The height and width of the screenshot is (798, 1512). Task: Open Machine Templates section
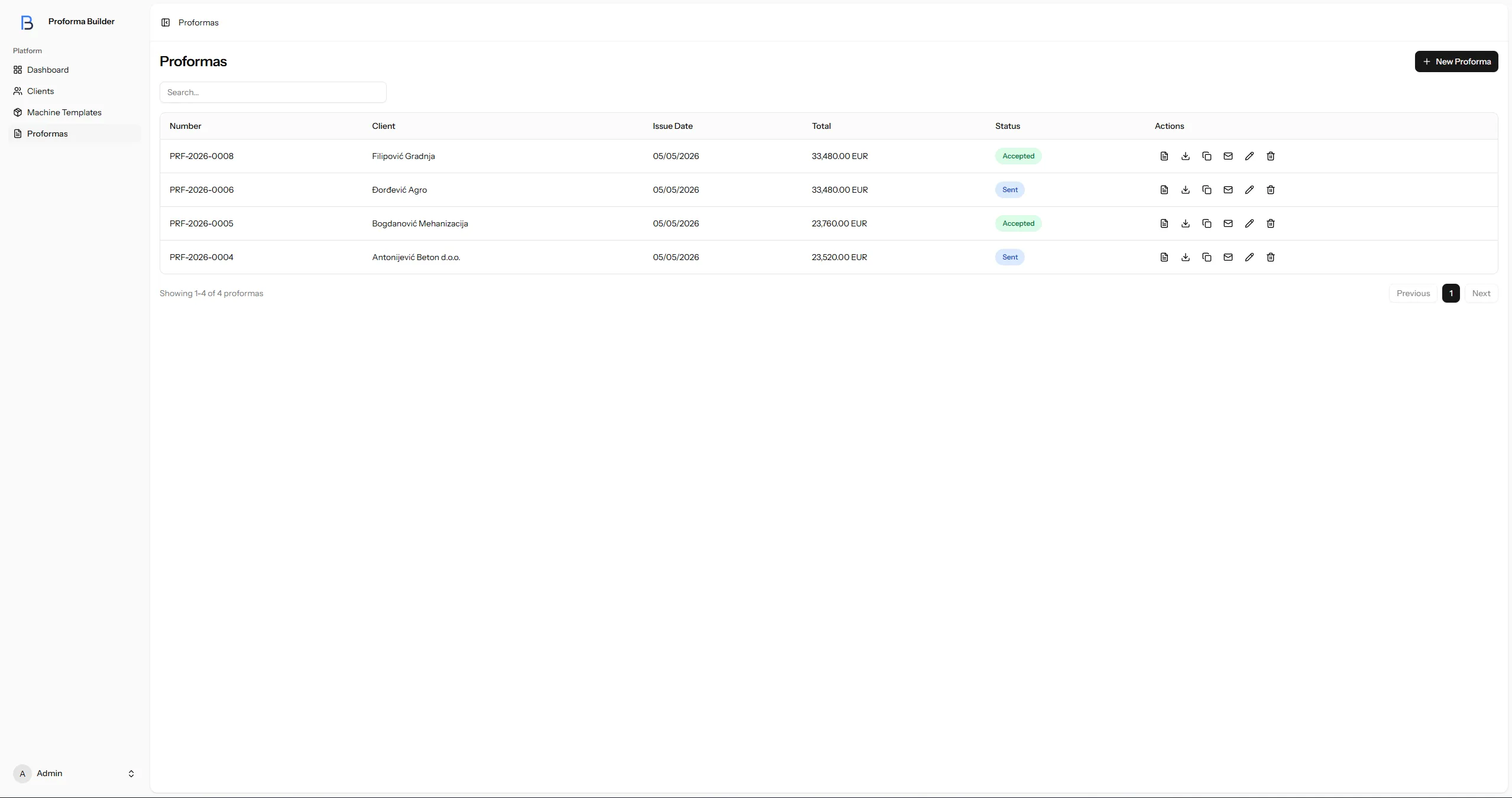pos(75,112)
